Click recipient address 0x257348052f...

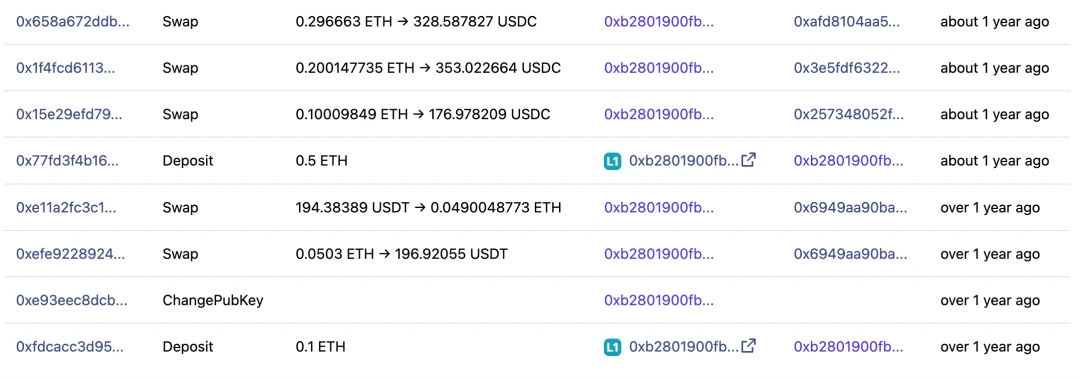849,114
